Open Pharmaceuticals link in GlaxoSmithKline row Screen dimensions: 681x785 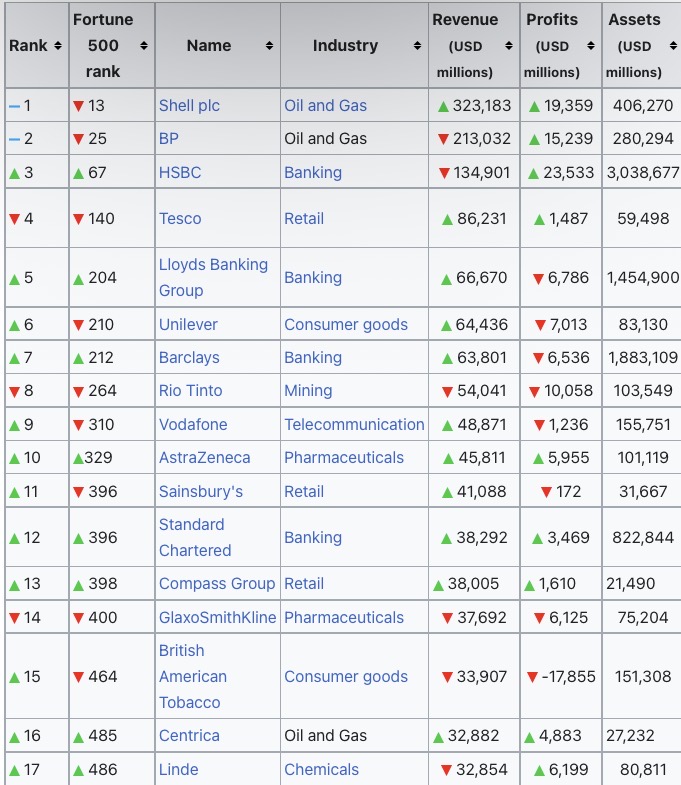pos(344,618)
